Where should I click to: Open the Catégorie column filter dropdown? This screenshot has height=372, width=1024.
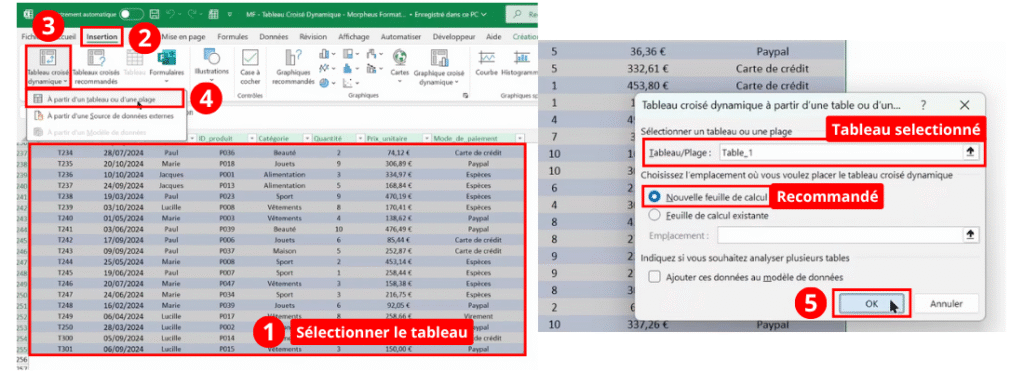click(x=307, y=138)
